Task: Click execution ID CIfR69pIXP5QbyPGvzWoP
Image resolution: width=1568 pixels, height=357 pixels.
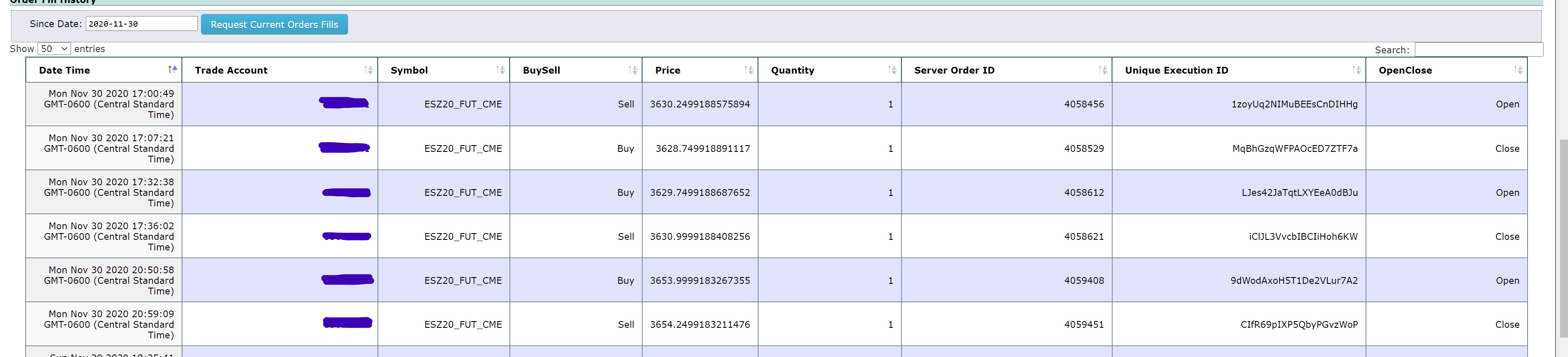Action: [1299, 325]
